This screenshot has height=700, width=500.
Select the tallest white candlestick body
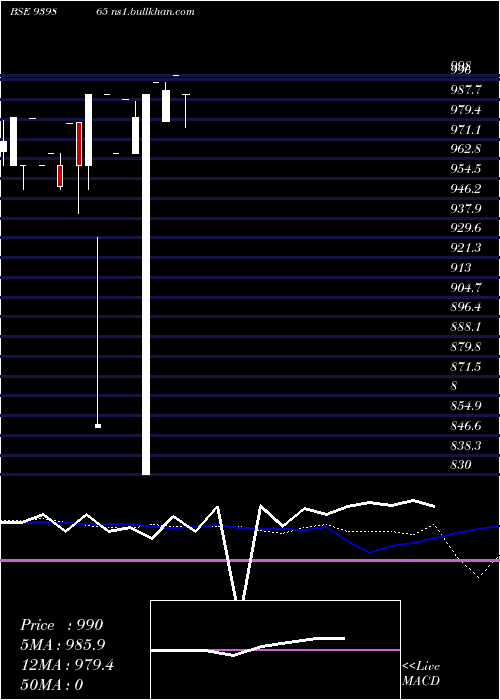(x=146, y=284)
